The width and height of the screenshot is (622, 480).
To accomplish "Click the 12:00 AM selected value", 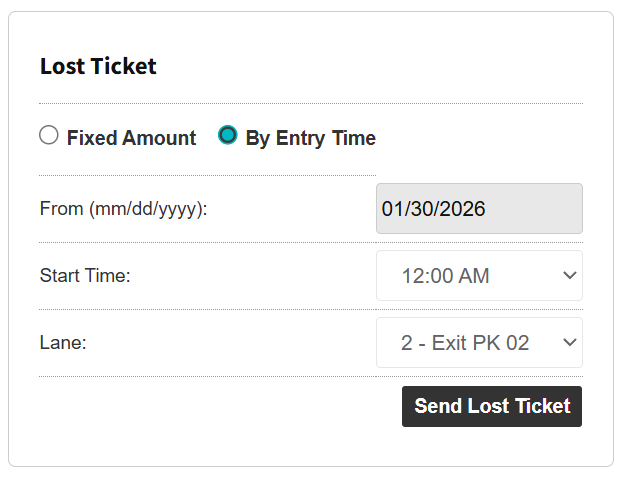I will (x=445, y=275).
